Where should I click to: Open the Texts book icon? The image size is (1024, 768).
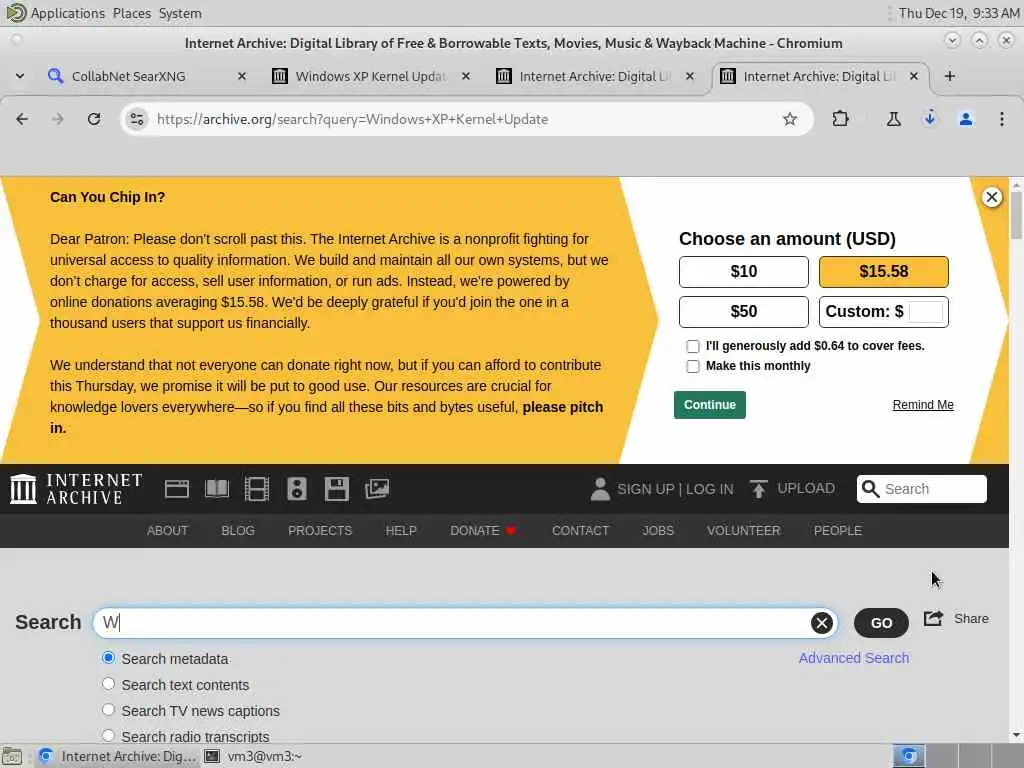point(217,488)
